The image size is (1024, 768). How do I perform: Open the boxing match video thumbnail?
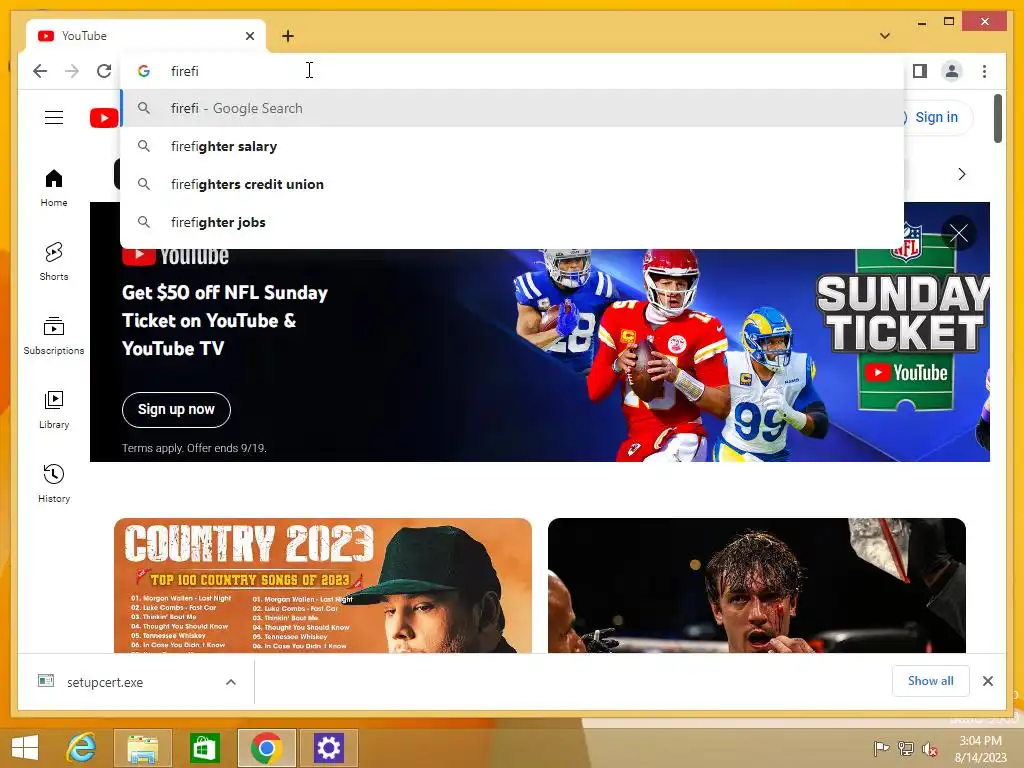click(x=756, y=585)
